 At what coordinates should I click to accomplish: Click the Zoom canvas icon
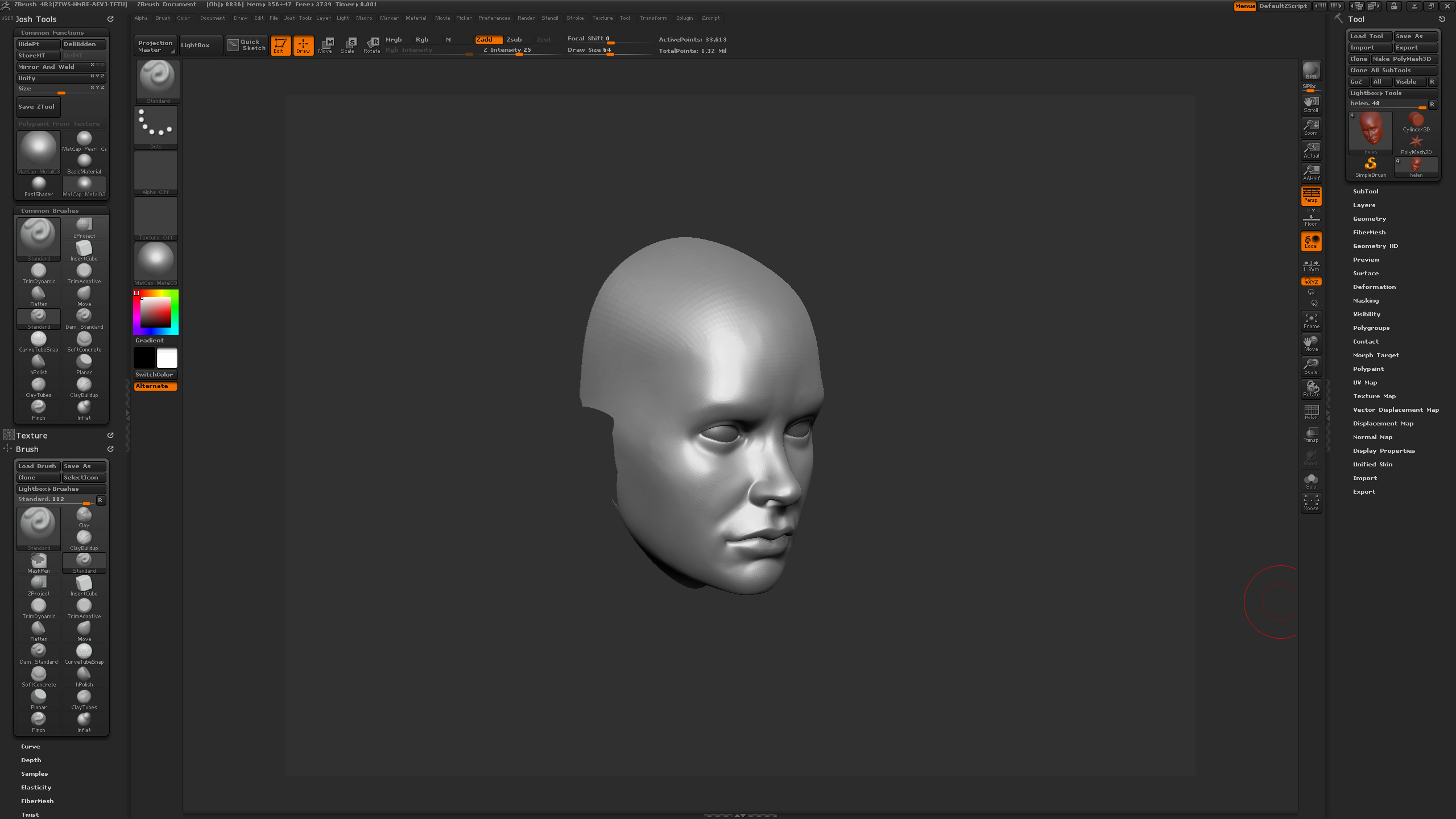(x=1311, y=127)
